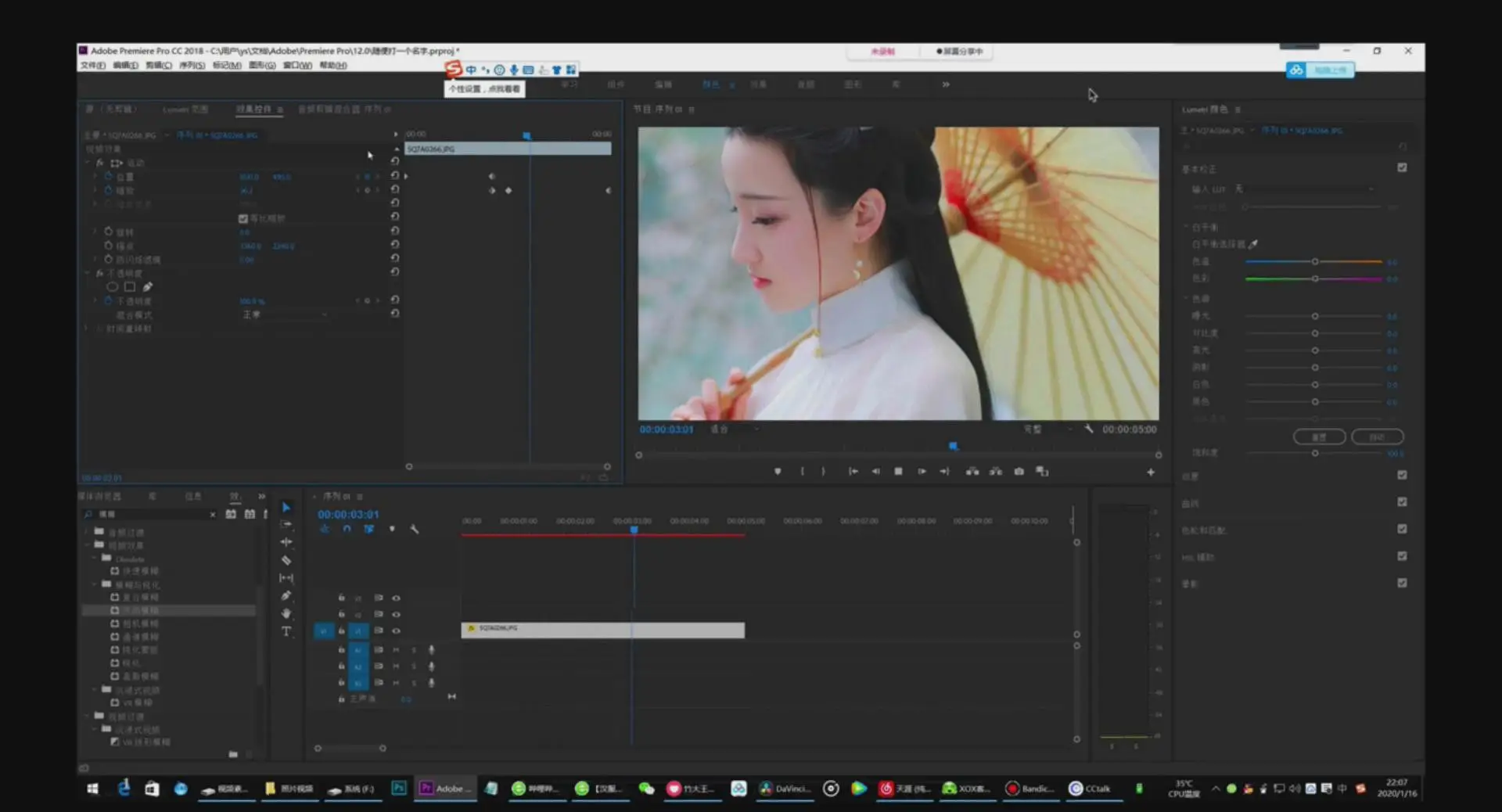Click the Lift button in Program monitor
This screenshot has width=1502, height=812.
coord(972,472)
